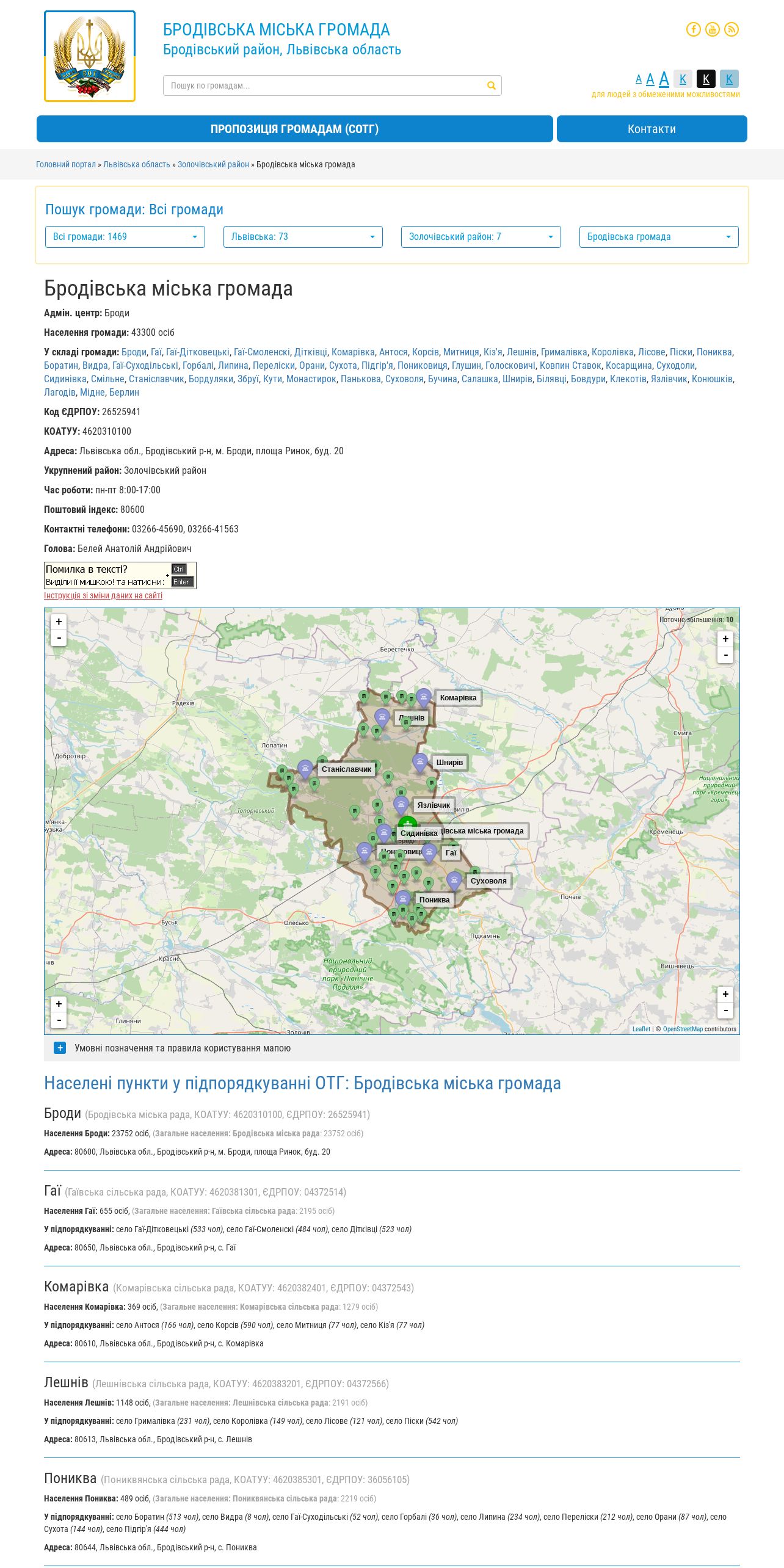This screenshot has height=1568, width=784.
Task: Click the Конюшків settlement link
Action: (x=712, y=379)
